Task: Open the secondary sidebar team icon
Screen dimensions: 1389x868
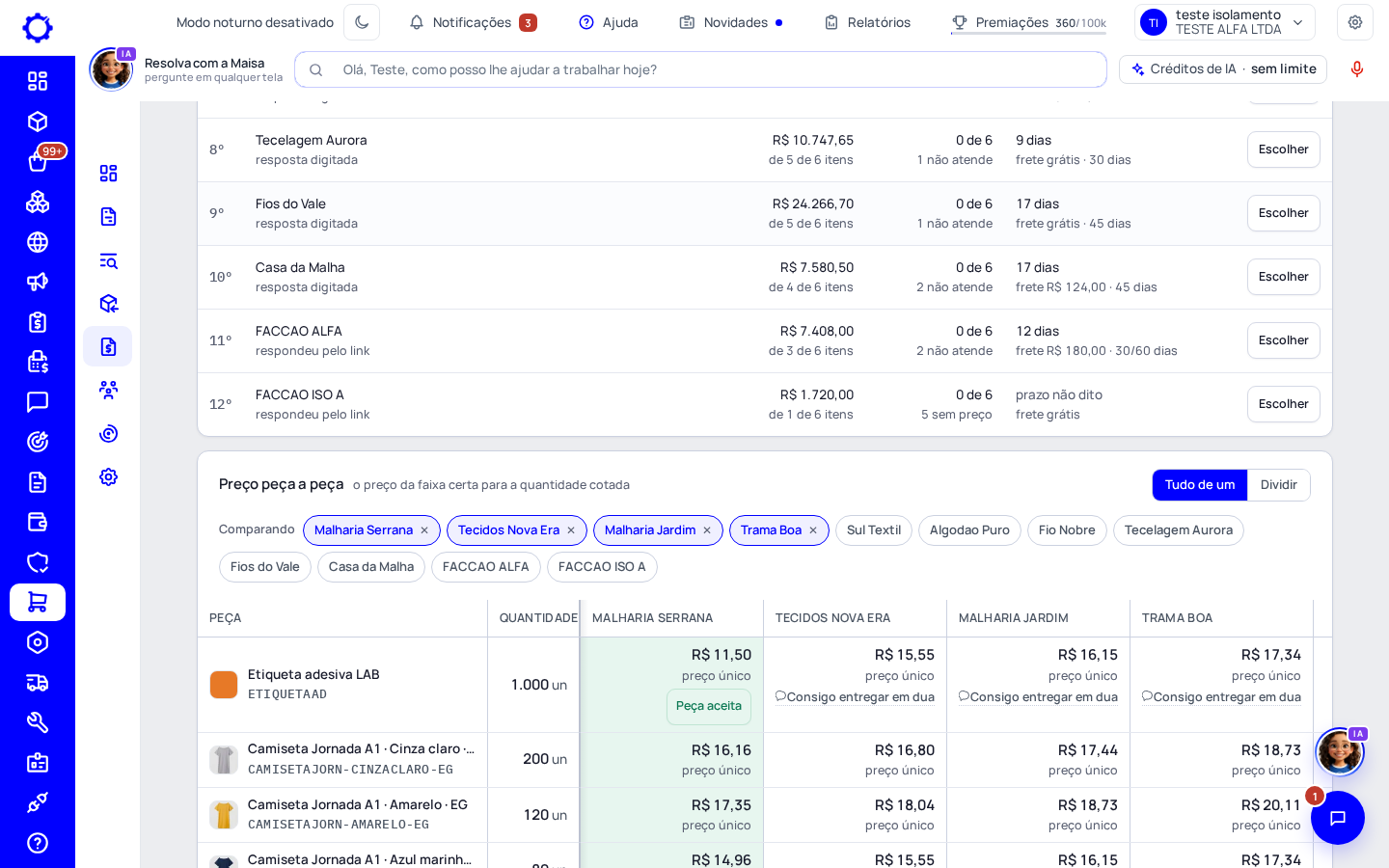Action: 108,390
